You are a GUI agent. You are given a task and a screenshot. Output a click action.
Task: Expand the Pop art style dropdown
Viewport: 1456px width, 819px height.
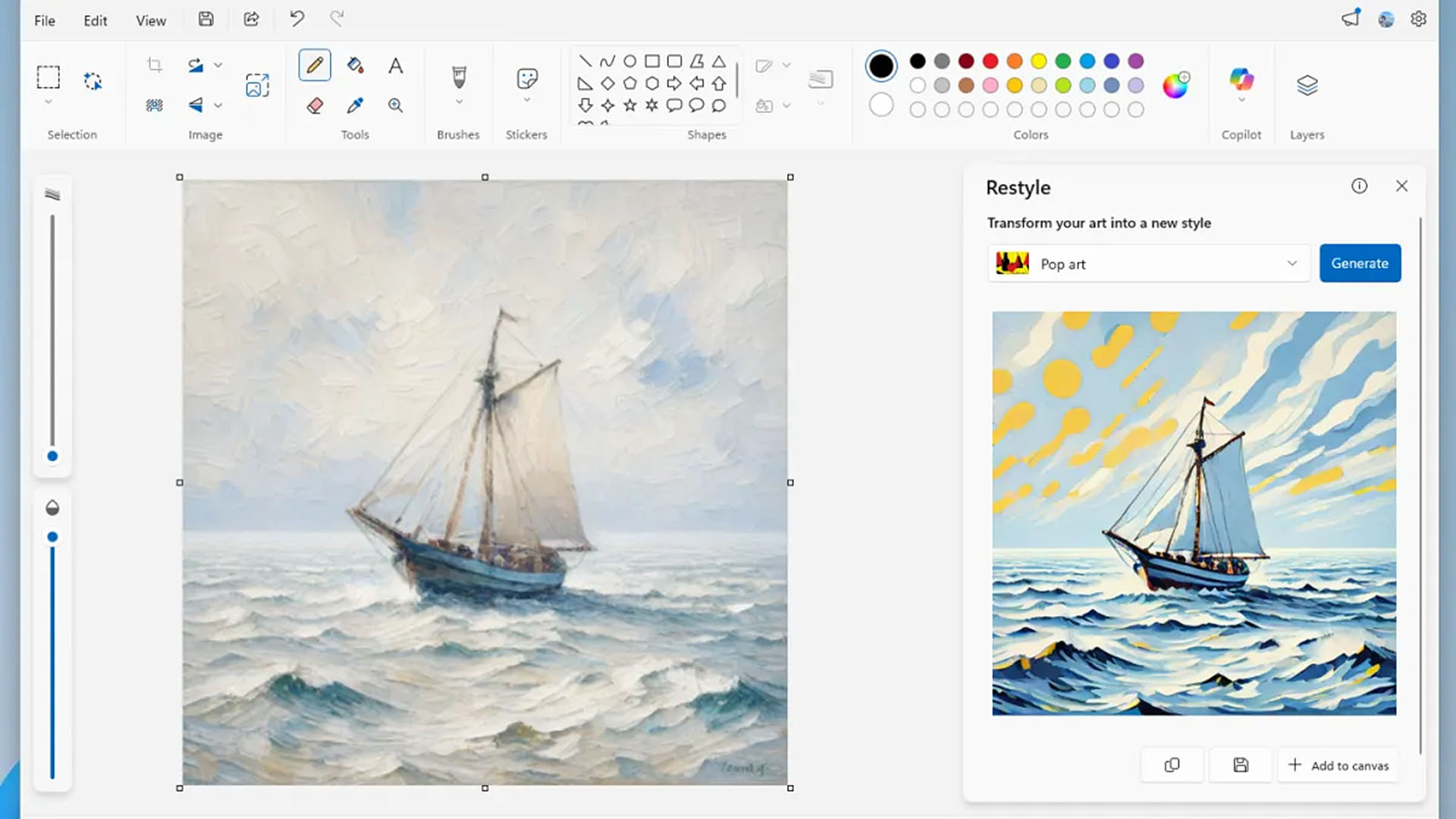1291,263
